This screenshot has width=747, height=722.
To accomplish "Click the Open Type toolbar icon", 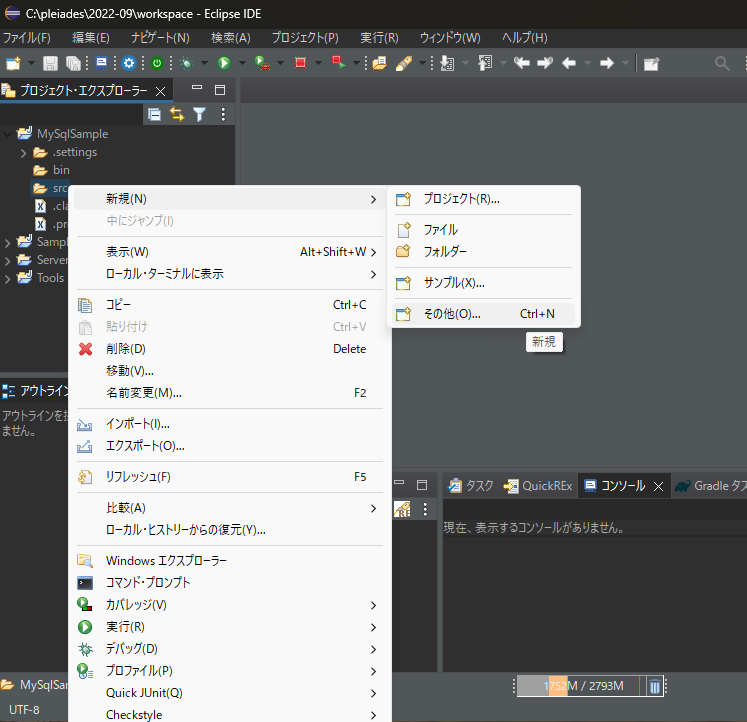I will pos(379,63).
